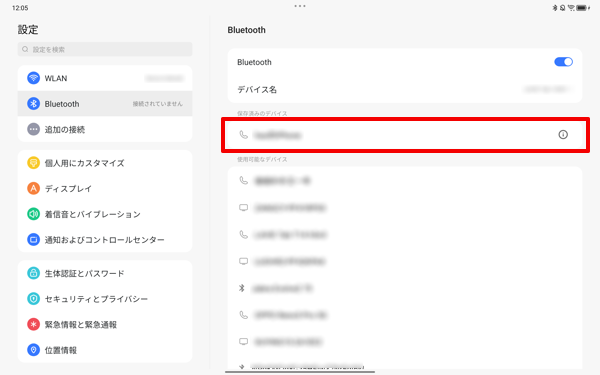The height and width of the screenshot is (375, 600).
Task: Open 個人用にカスタマイズ settings
Action: click(105, 163)
